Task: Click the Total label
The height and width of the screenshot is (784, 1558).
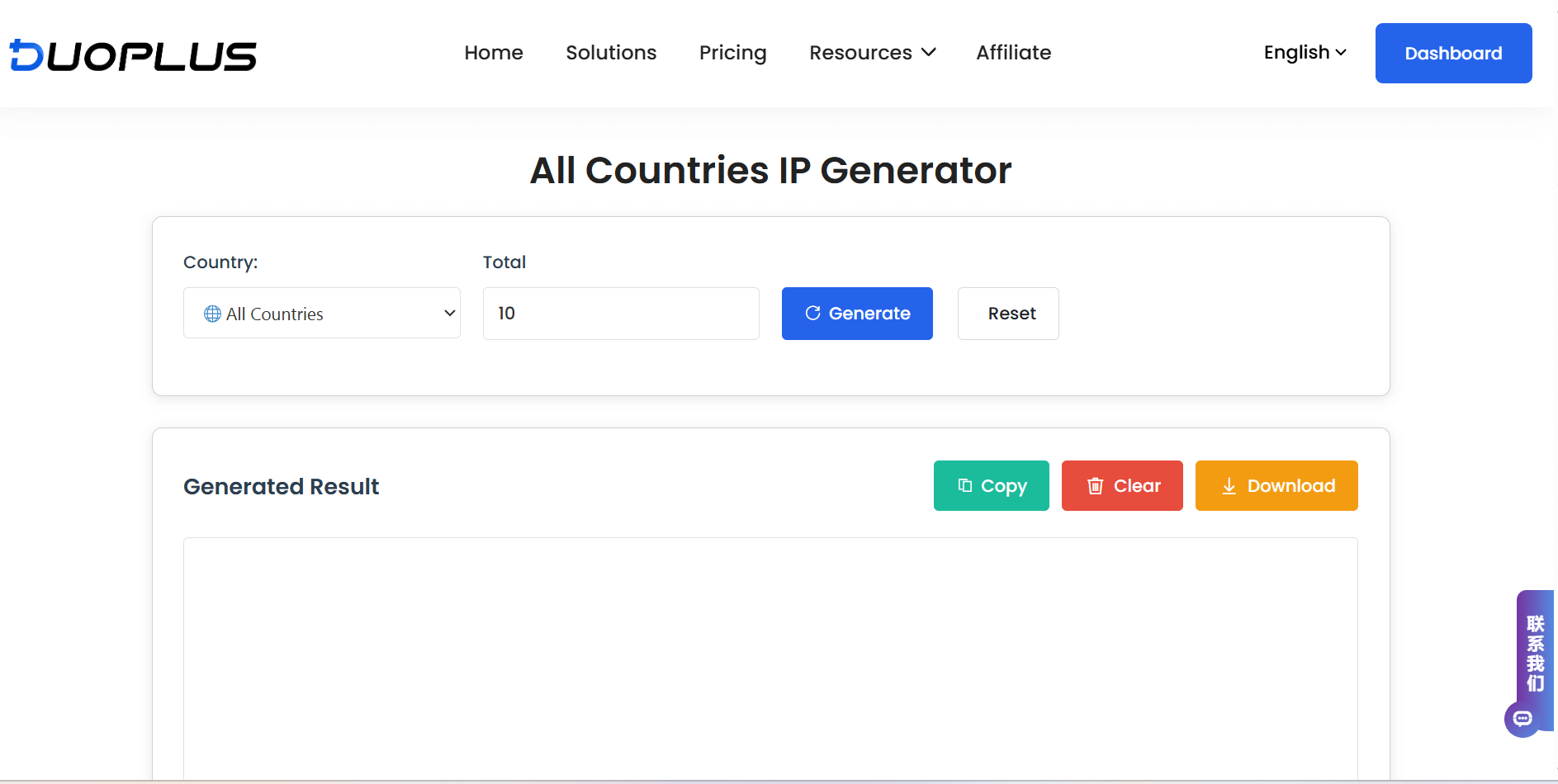Action: click(x=504, y=262)
